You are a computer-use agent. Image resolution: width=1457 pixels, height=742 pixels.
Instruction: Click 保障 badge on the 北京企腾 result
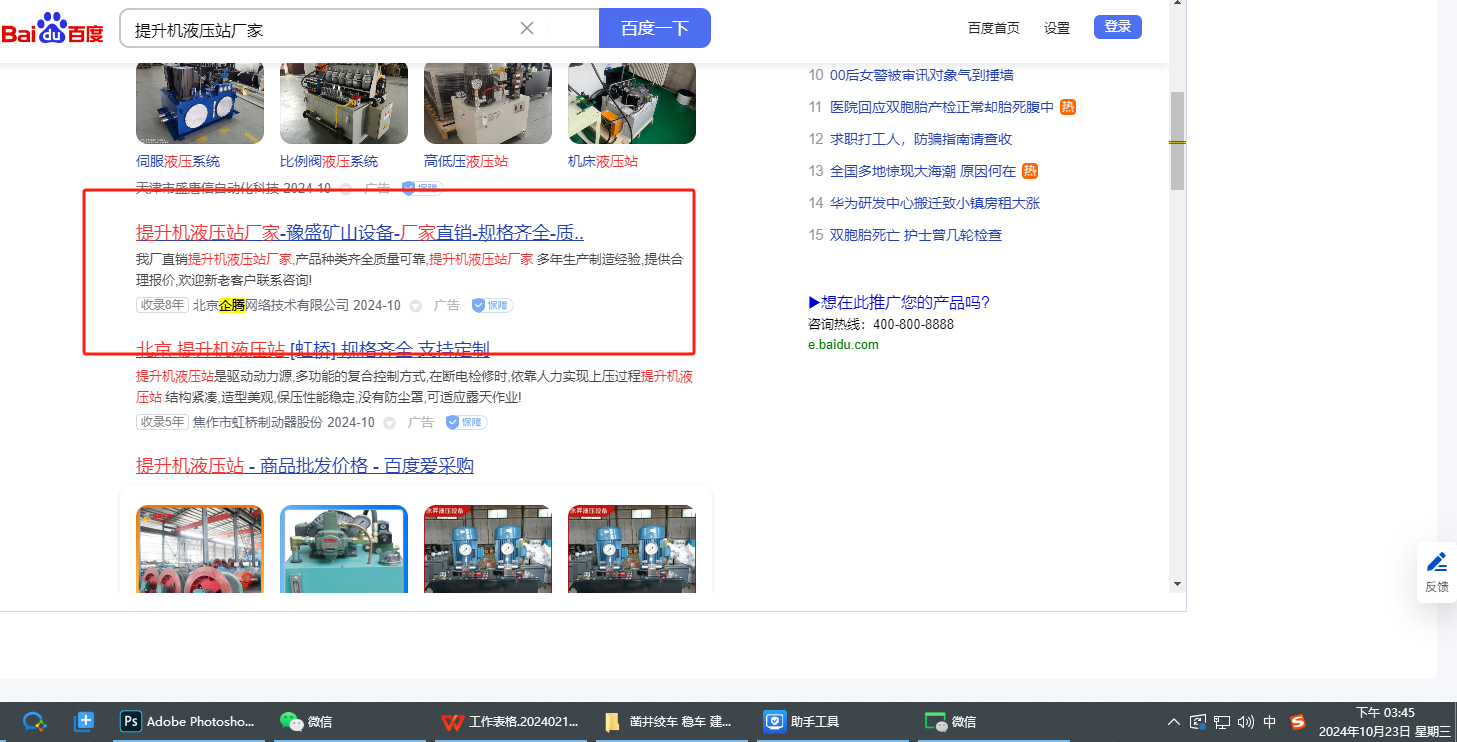point(493,305)
